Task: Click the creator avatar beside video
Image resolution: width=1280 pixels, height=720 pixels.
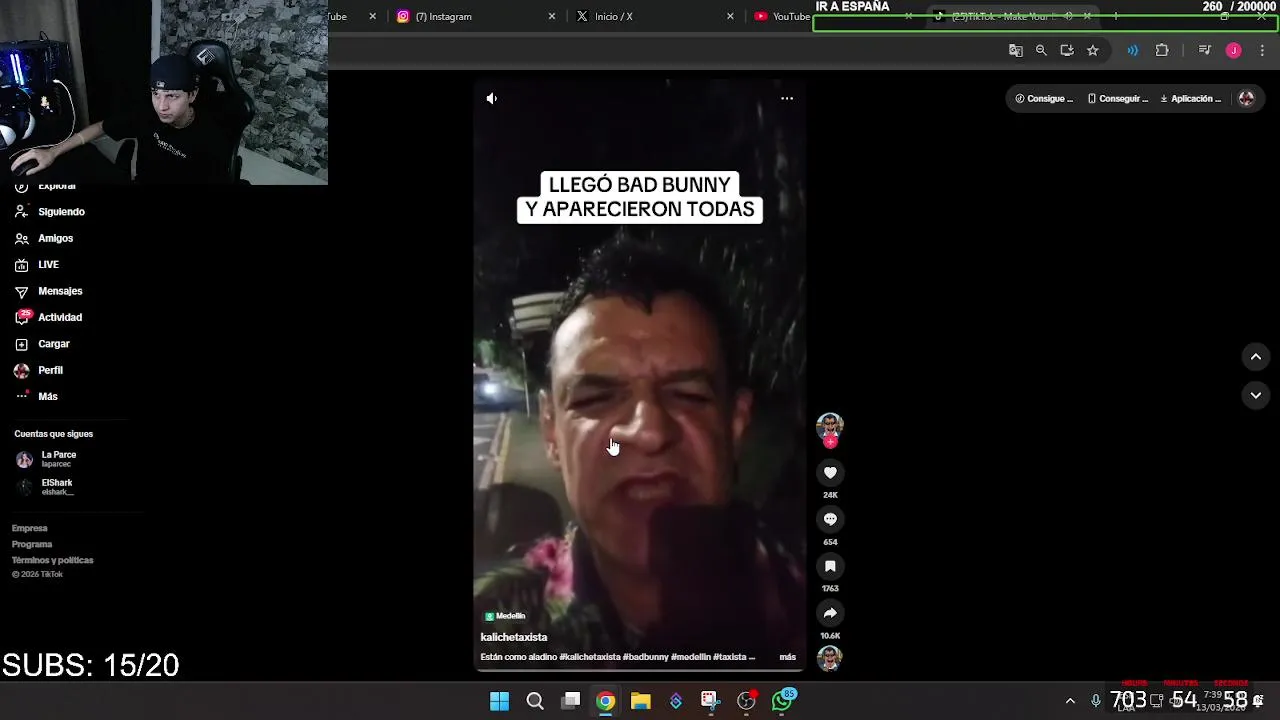Action: coord(830,426)
